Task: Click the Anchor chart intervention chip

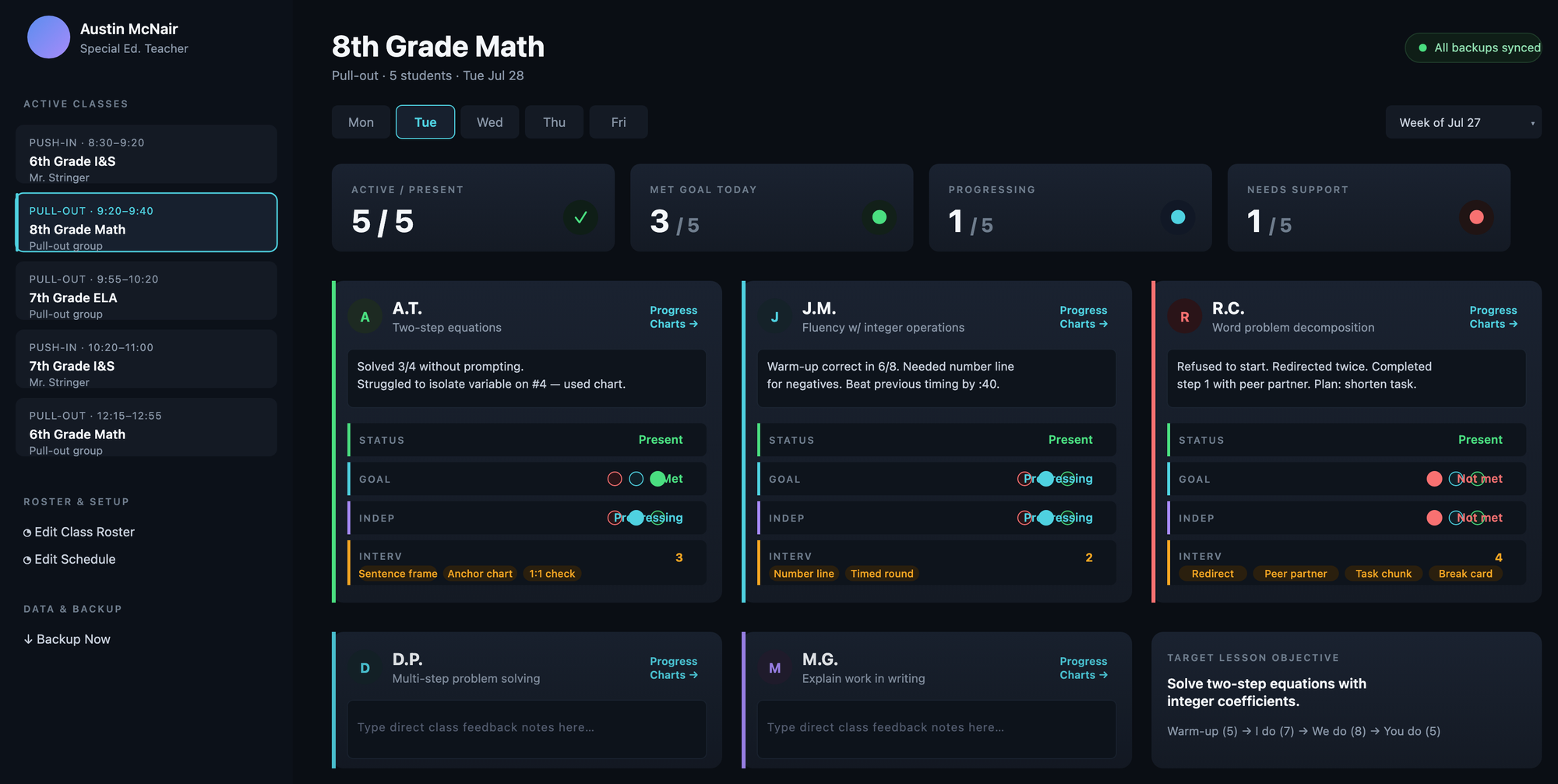Action: pos(480,574)
